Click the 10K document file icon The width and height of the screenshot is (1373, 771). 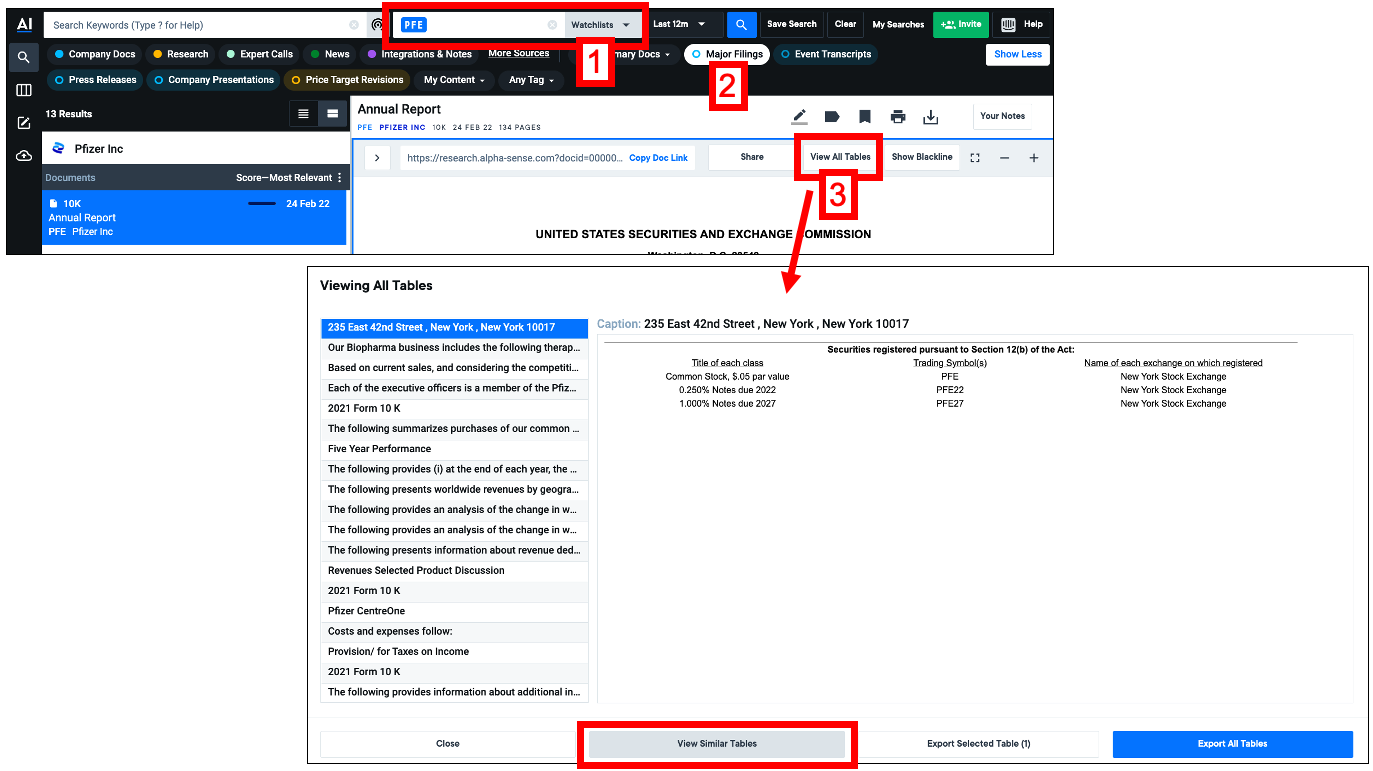coord(54,204)
